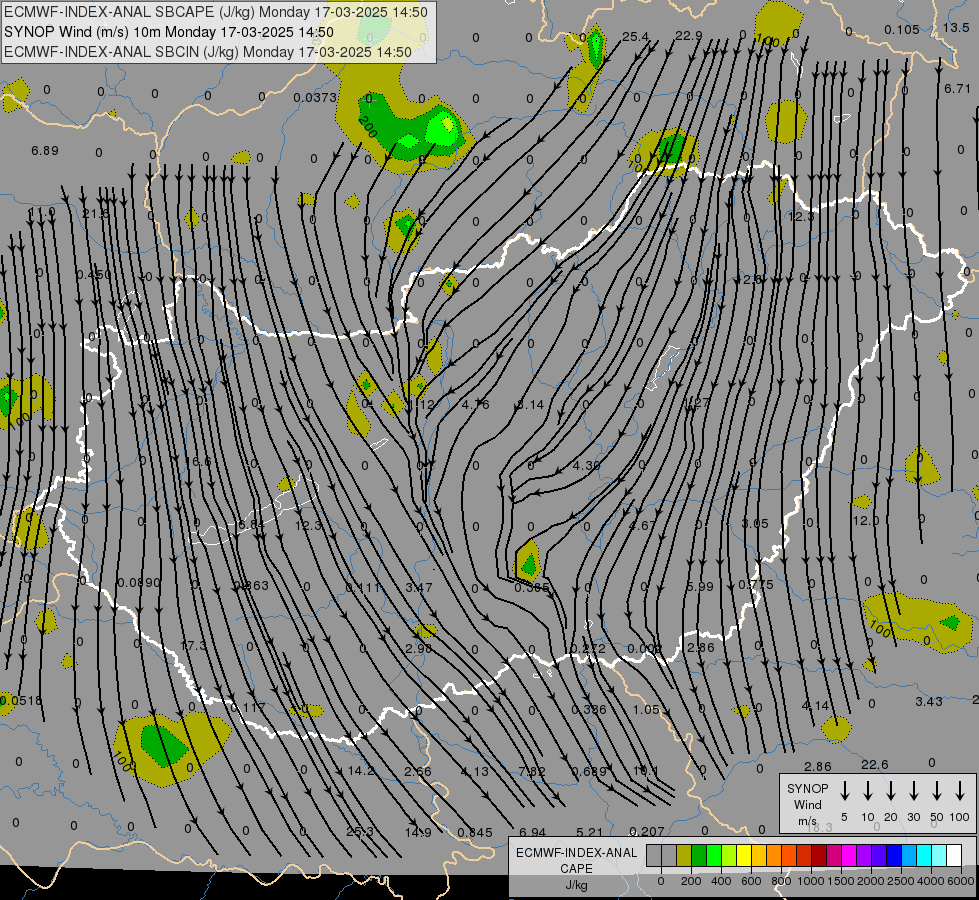Image resolution: width=979 pixels, height=900 pixels.
Task: Click the wind legend arrow above 100
Action: coord(960,791)
